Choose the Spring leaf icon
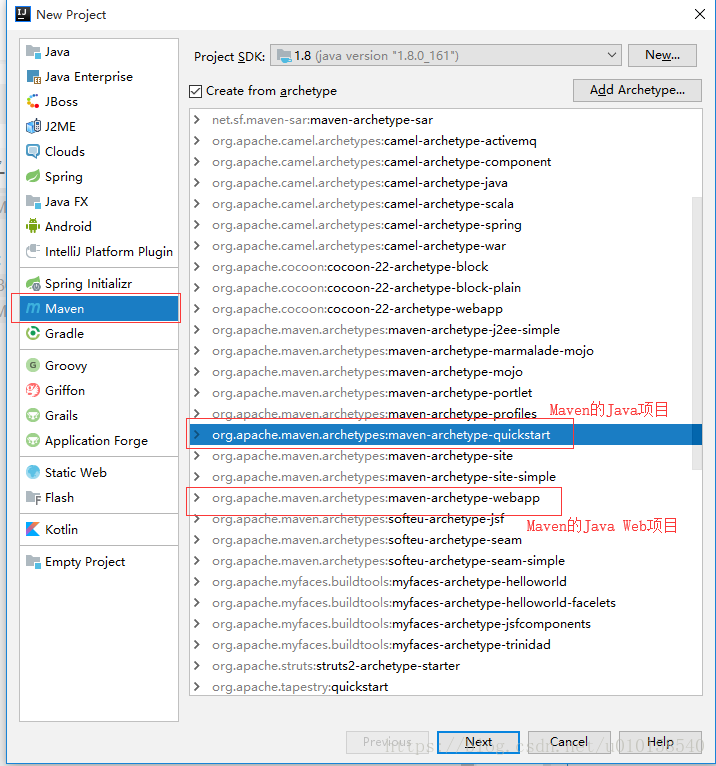This screenshot has width=716, height=766. [x=33, y=176]
